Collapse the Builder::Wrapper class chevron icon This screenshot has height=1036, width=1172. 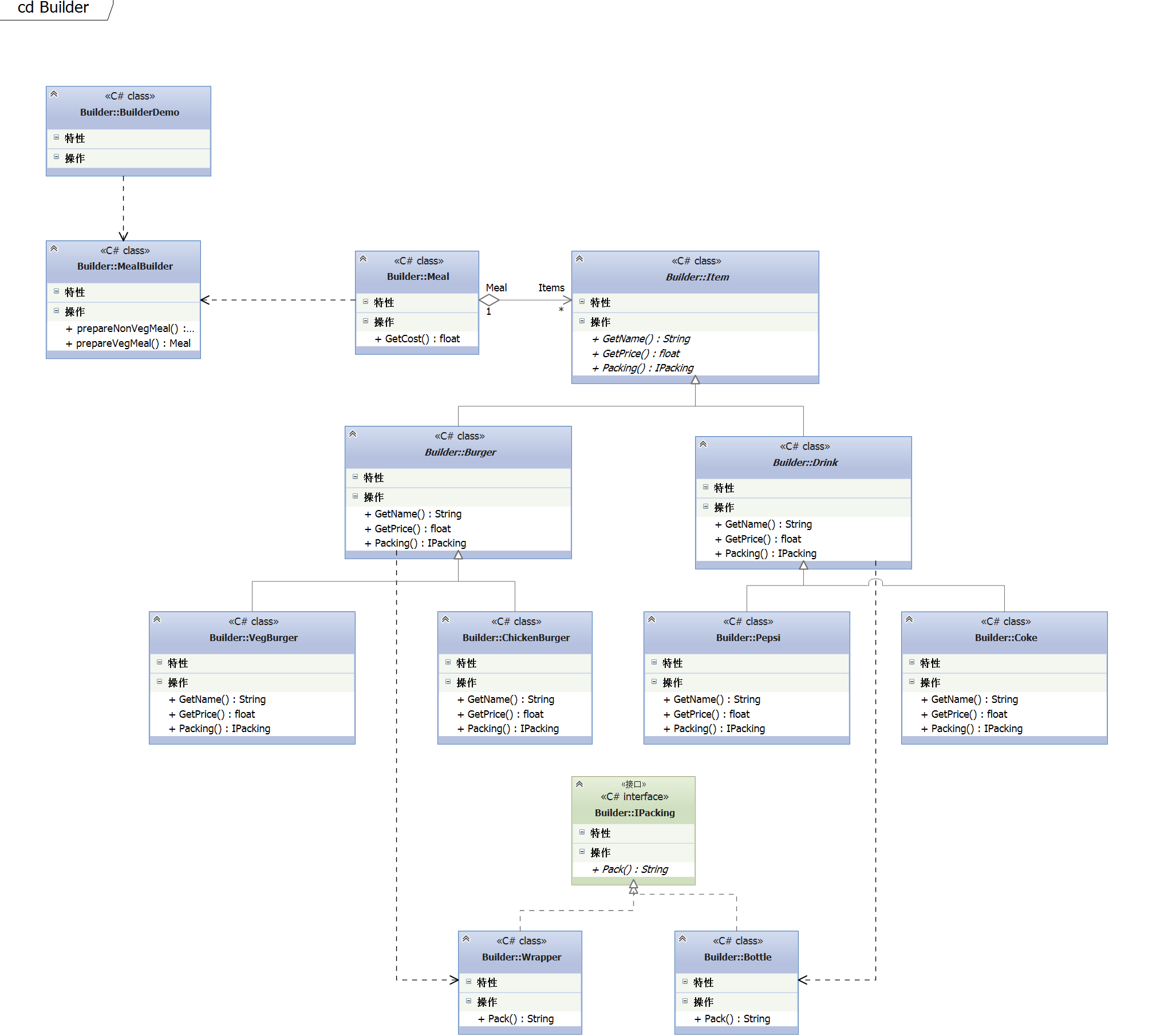pos(466,939)
